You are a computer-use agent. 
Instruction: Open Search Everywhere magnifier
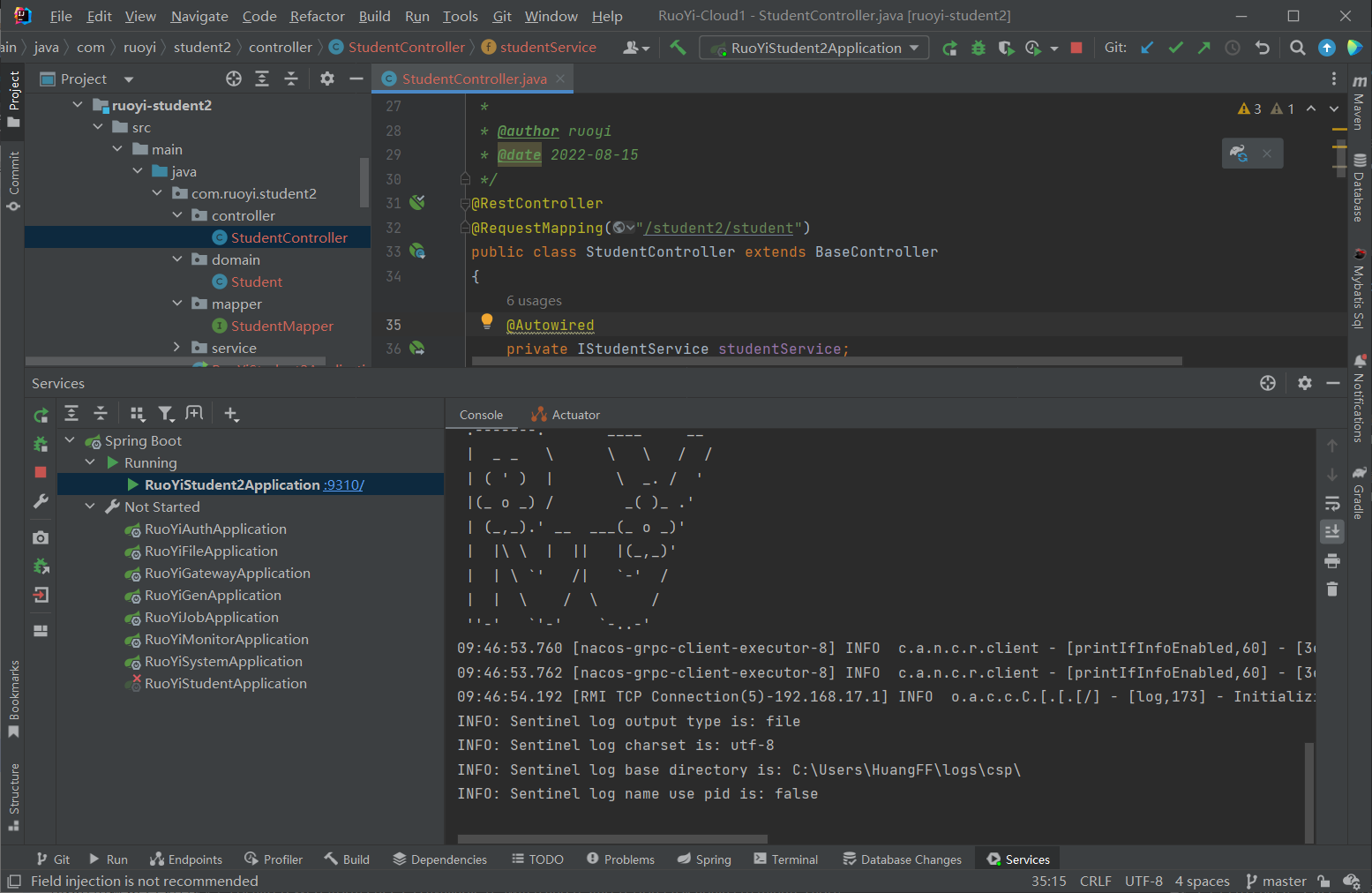point(1297,48)
